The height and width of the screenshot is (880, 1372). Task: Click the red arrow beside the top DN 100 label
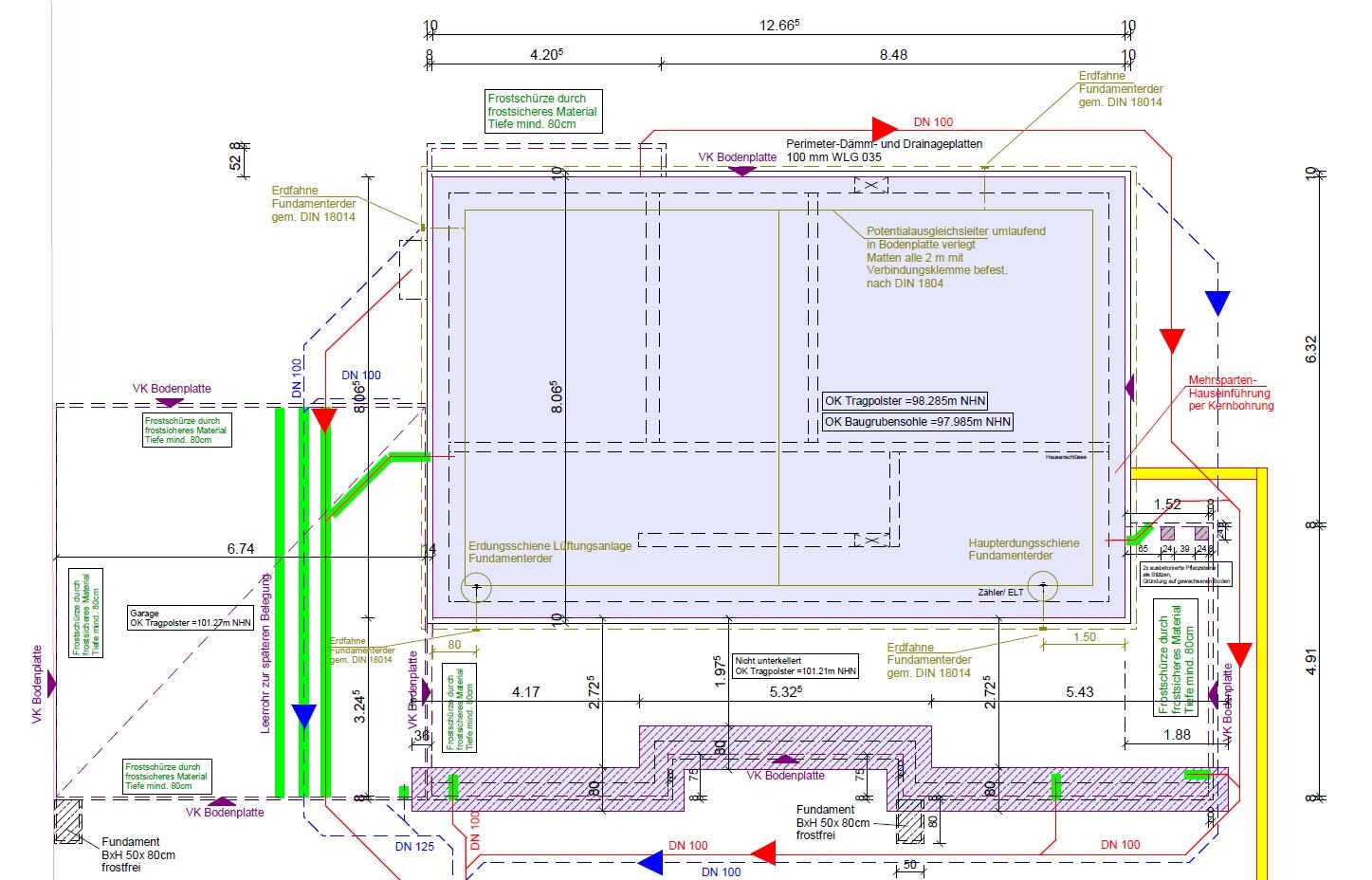[883, 128]
